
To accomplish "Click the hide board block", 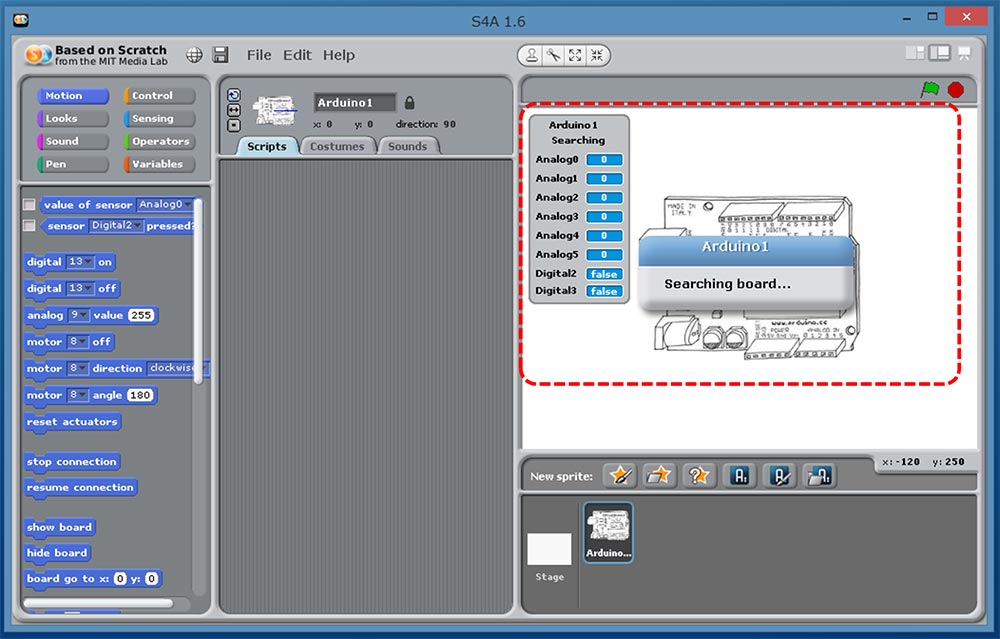I will 57,553.
